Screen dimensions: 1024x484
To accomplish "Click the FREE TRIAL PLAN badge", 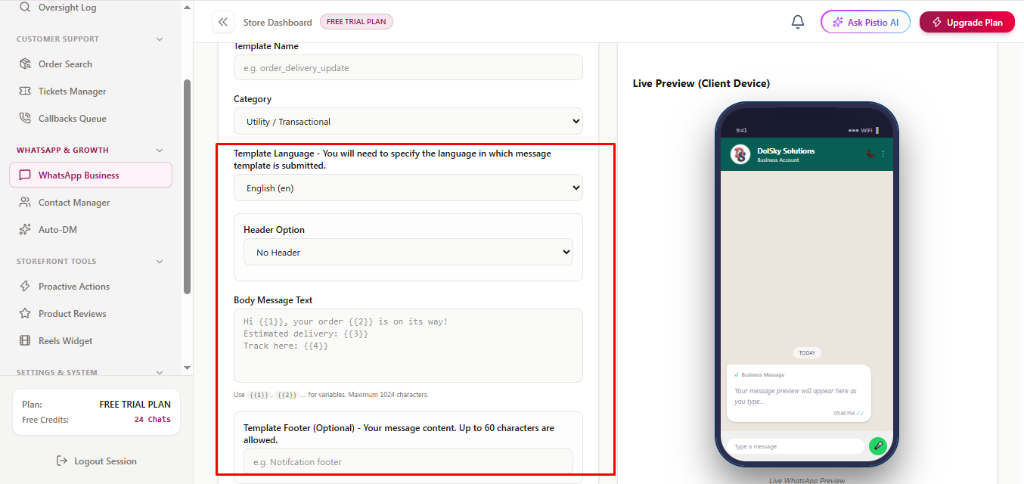I will pyautogui.click(x=356, y=22).
